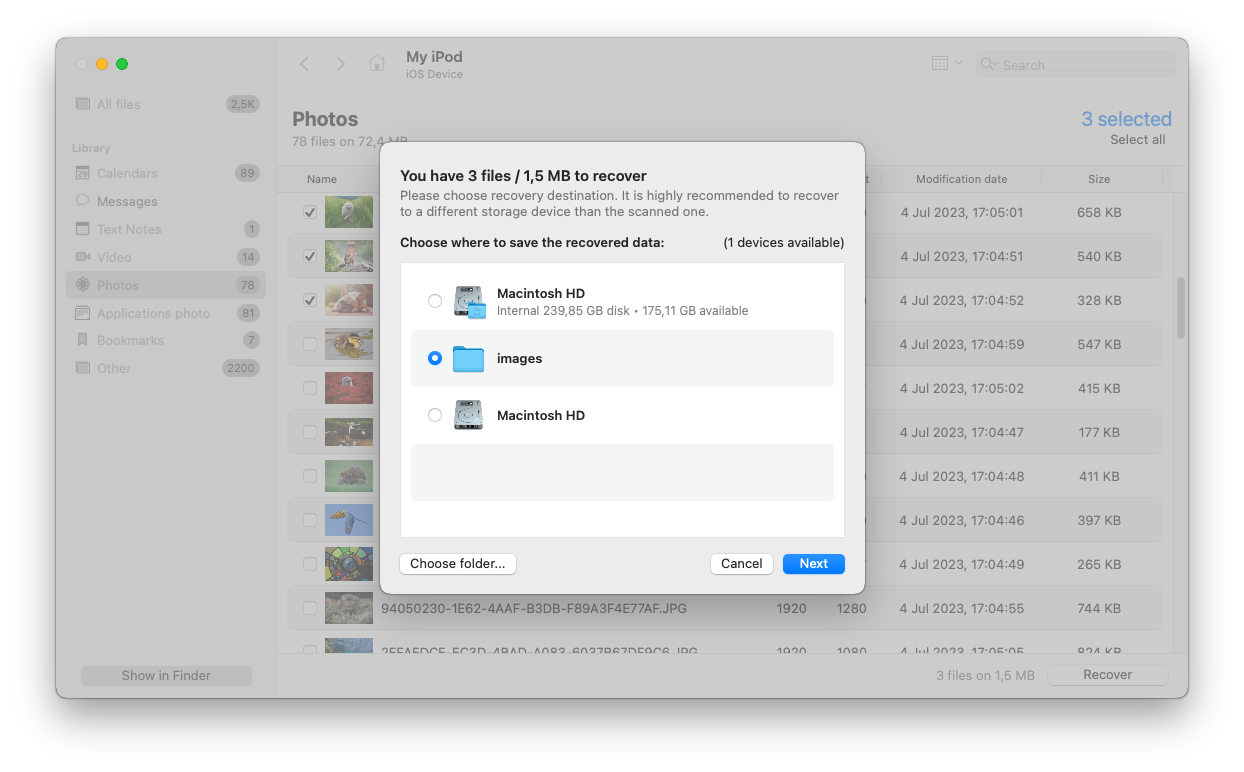Viewport: 1244px width, 772px height.
Task: Click the file list vertical scrollbar
Action: pos(1181,308)
